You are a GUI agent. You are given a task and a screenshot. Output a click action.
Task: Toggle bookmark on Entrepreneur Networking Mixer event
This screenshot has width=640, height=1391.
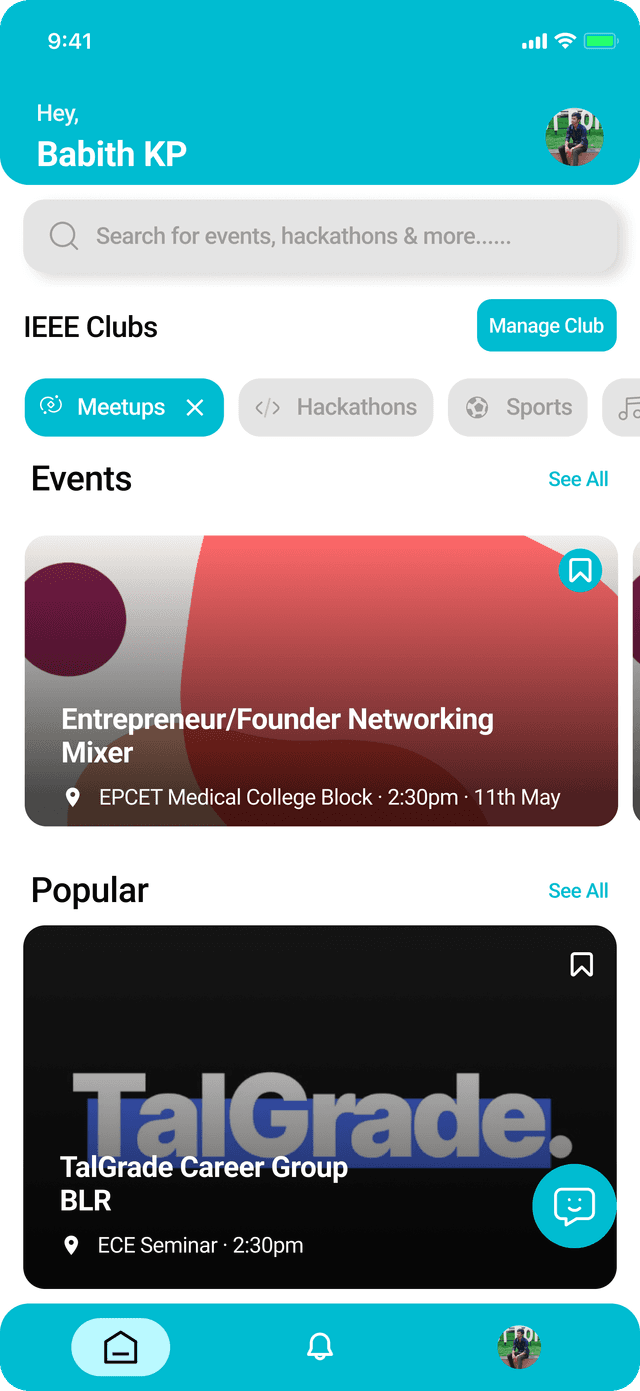580,570
